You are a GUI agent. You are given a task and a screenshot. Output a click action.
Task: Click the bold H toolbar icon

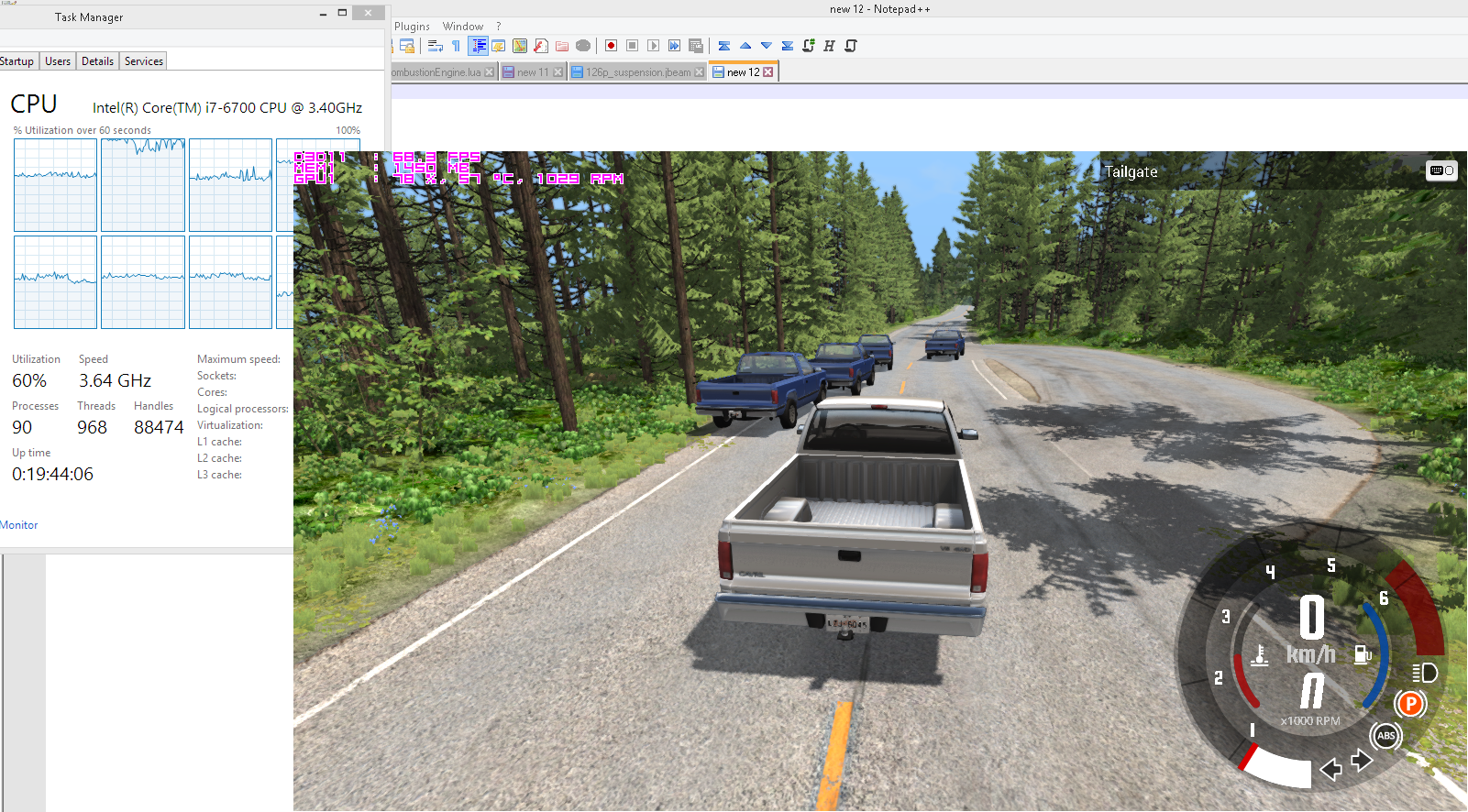coord(829,46)
